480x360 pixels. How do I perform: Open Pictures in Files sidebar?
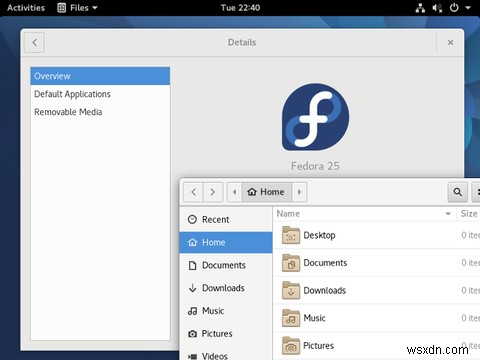coord(226,333)
